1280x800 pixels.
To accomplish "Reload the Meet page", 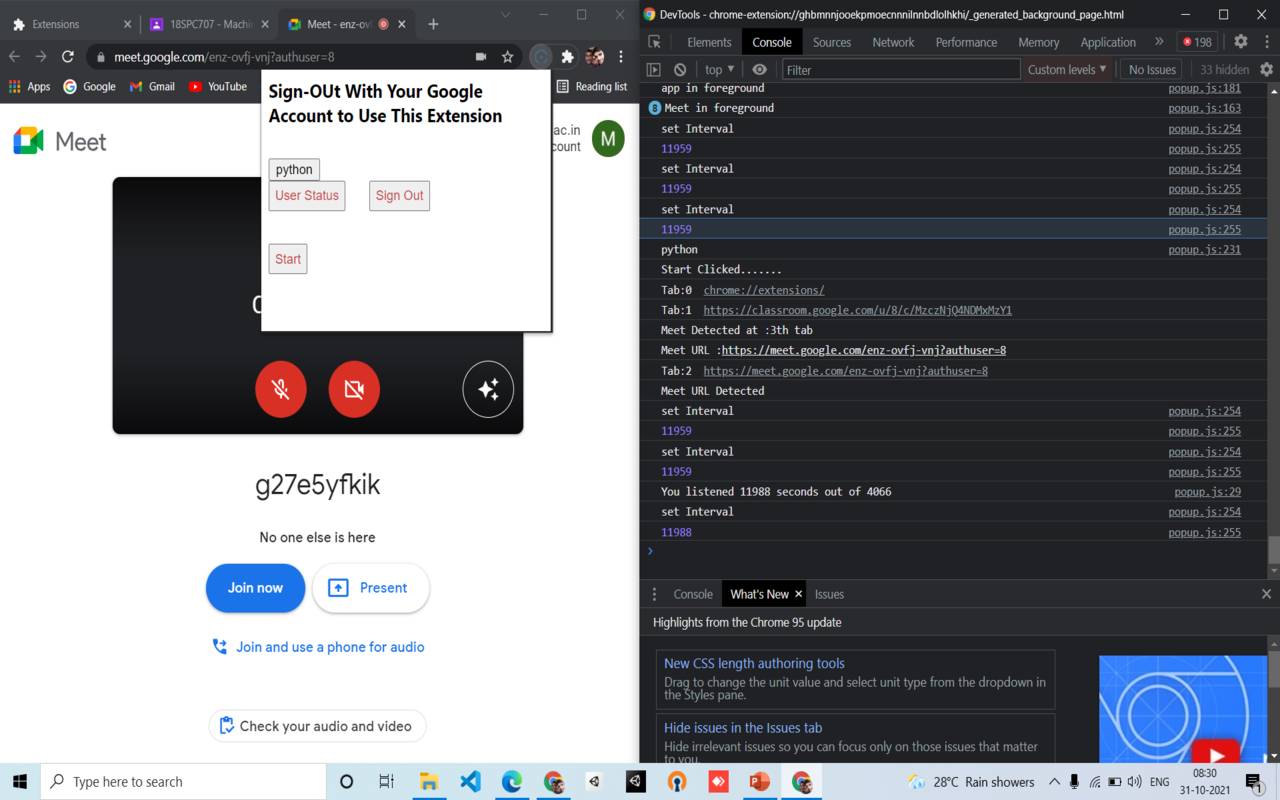I will [x=68, y=57].
